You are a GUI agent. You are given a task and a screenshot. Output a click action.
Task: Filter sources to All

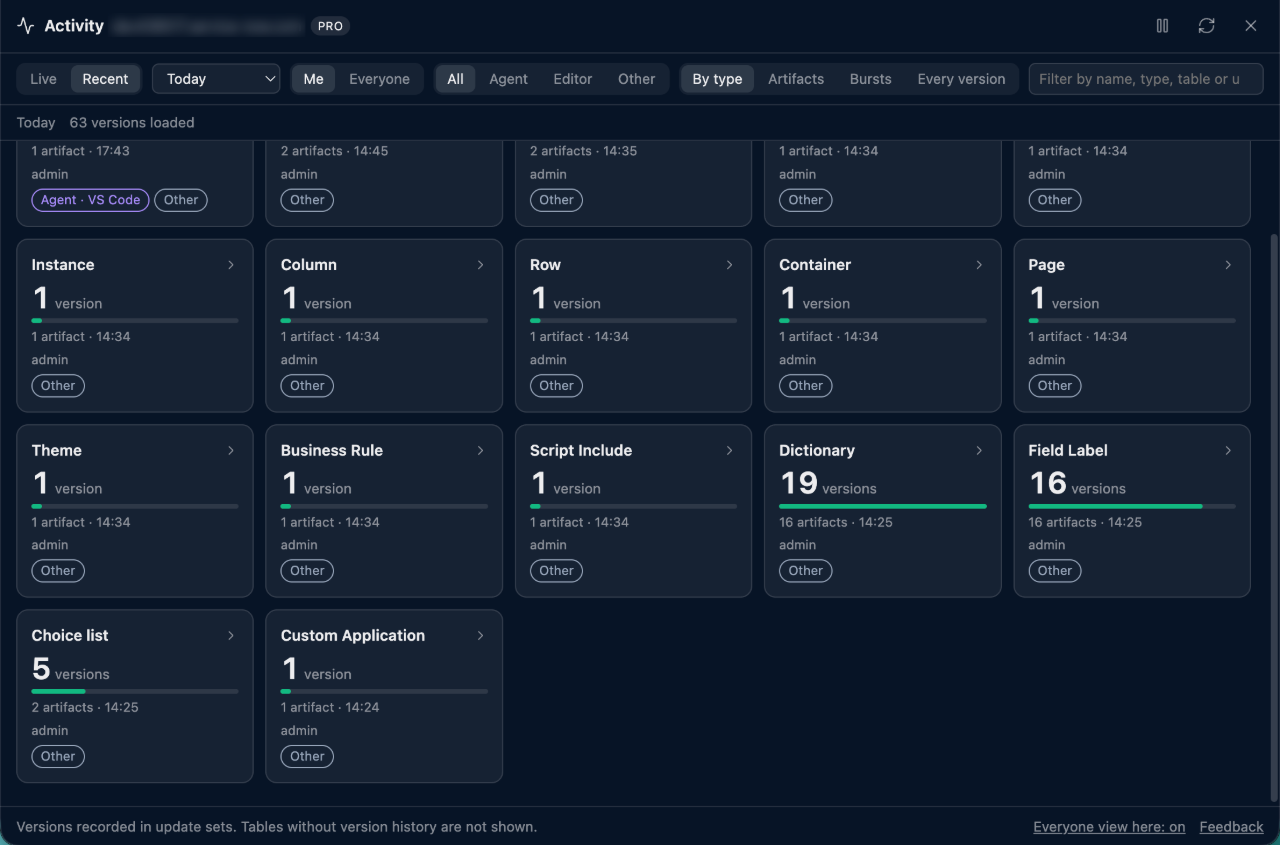click(455, 79)
